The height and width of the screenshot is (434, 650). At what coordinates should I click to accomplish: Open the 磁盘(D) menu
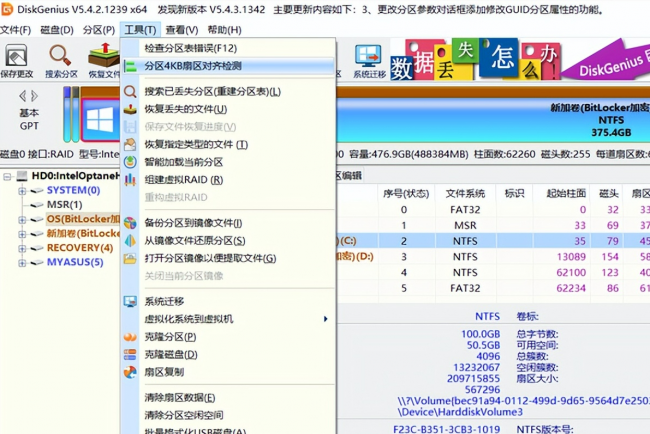(x=57, y=30)
